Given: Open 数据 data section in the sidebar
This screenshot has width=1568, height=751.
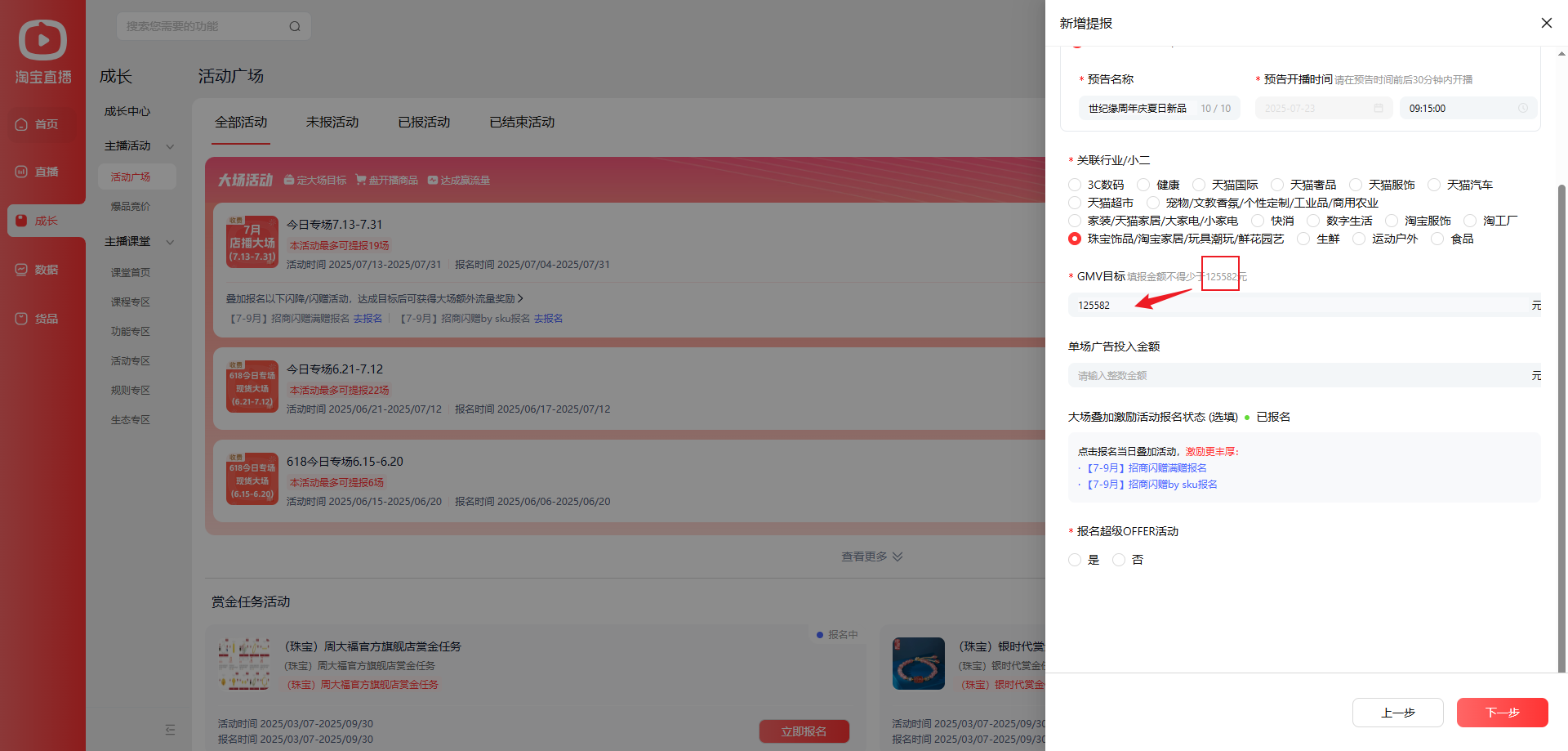Looking at the screenshot, I should click(46, 270).
